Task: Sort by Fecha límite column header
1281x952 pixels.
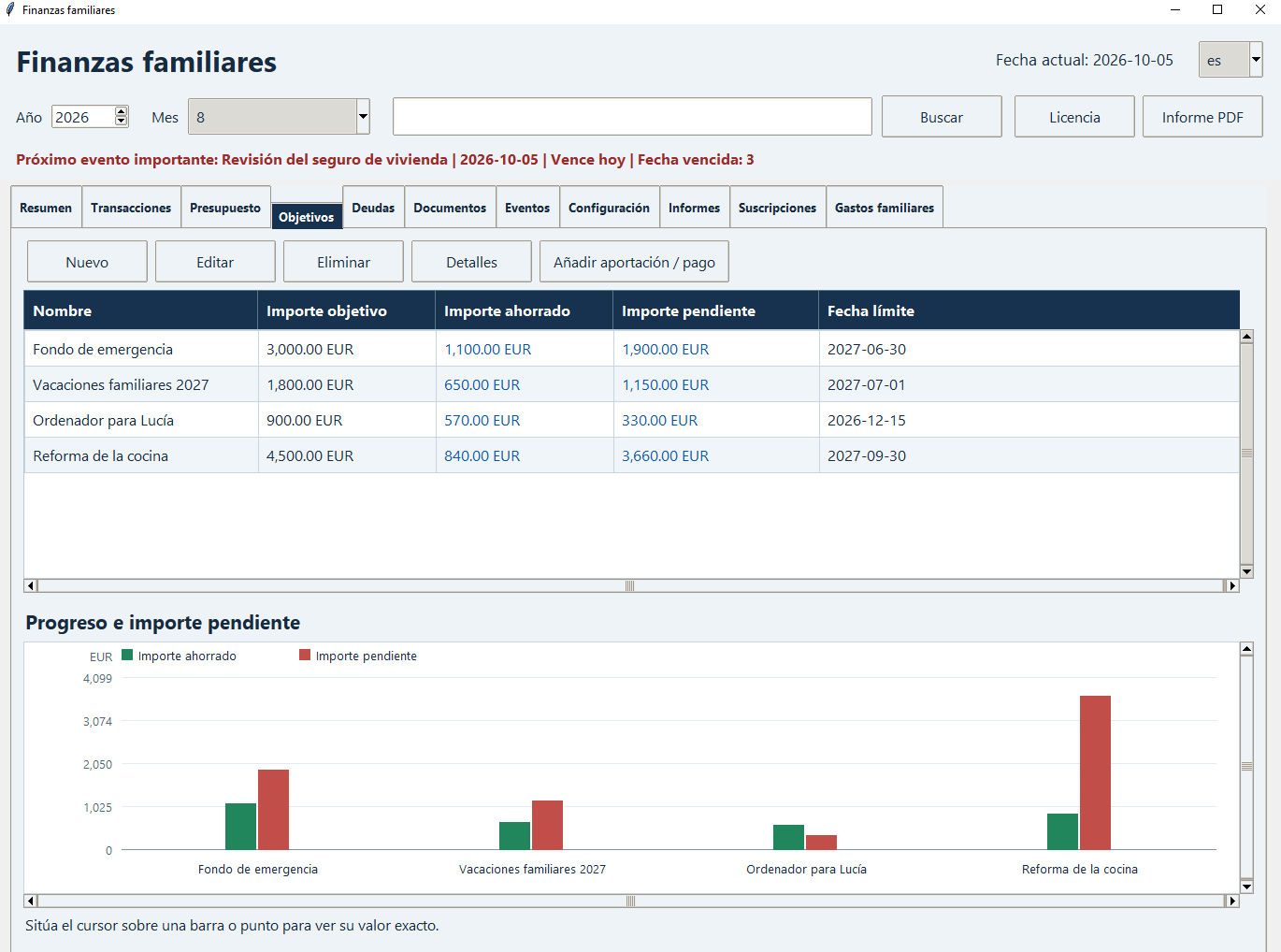Action: tap(1029, 310)
